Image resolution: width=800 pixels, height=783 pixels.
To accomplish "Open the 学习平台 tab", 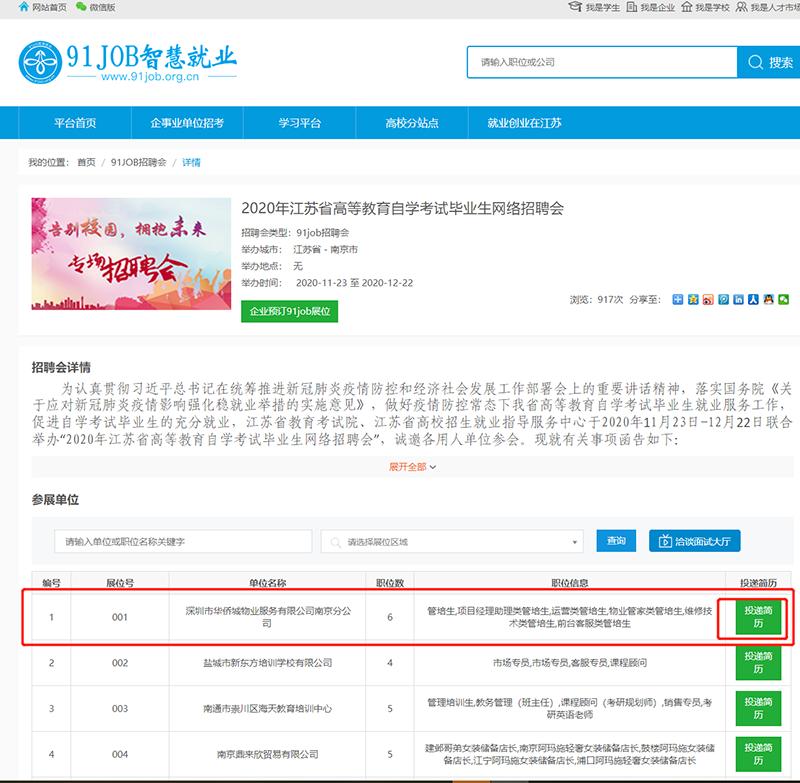I will (299, 123).
